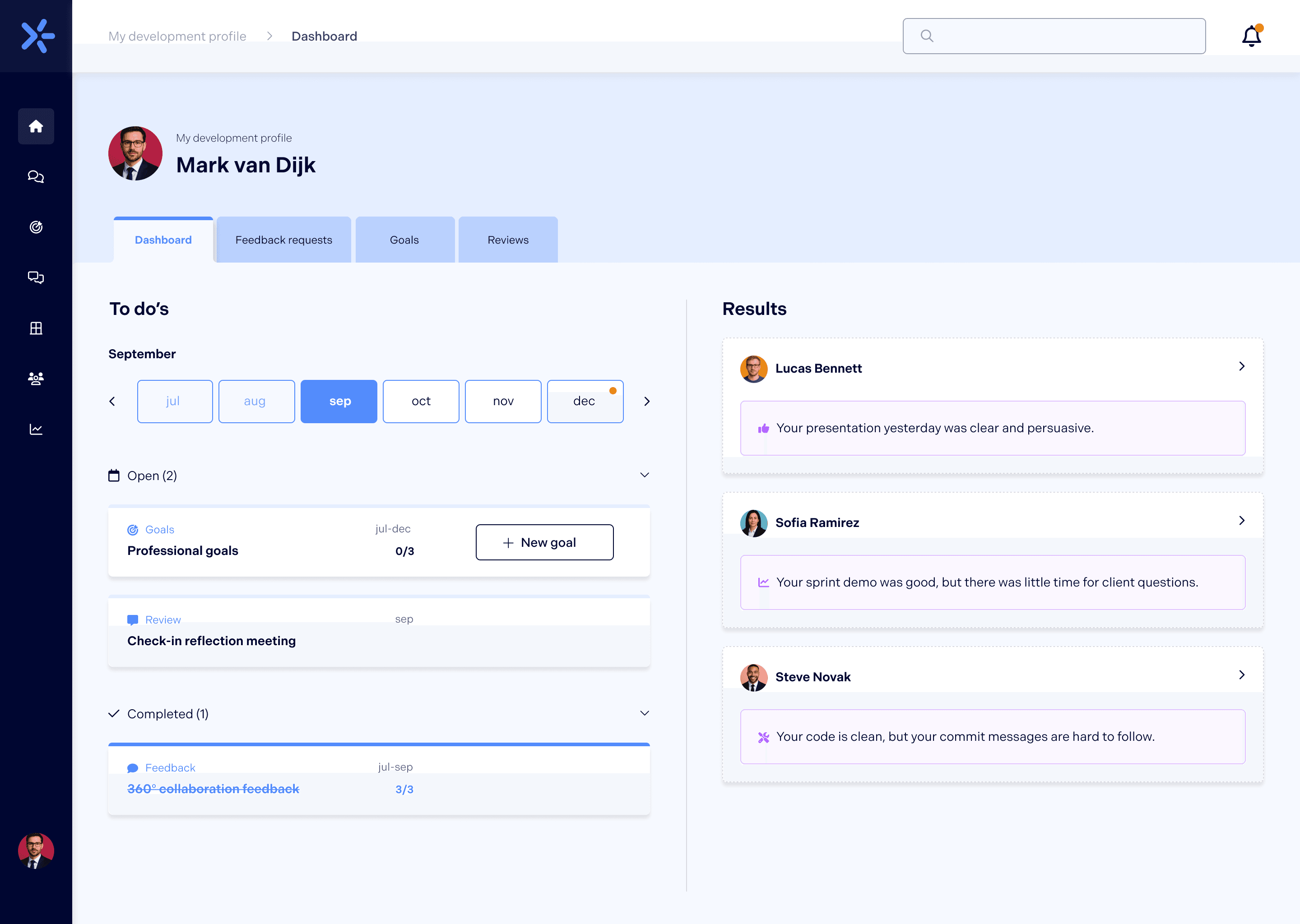Click the calendar icon next to Open section
This screenshot has width=1300, height=924.
click(x=114, y=475)
